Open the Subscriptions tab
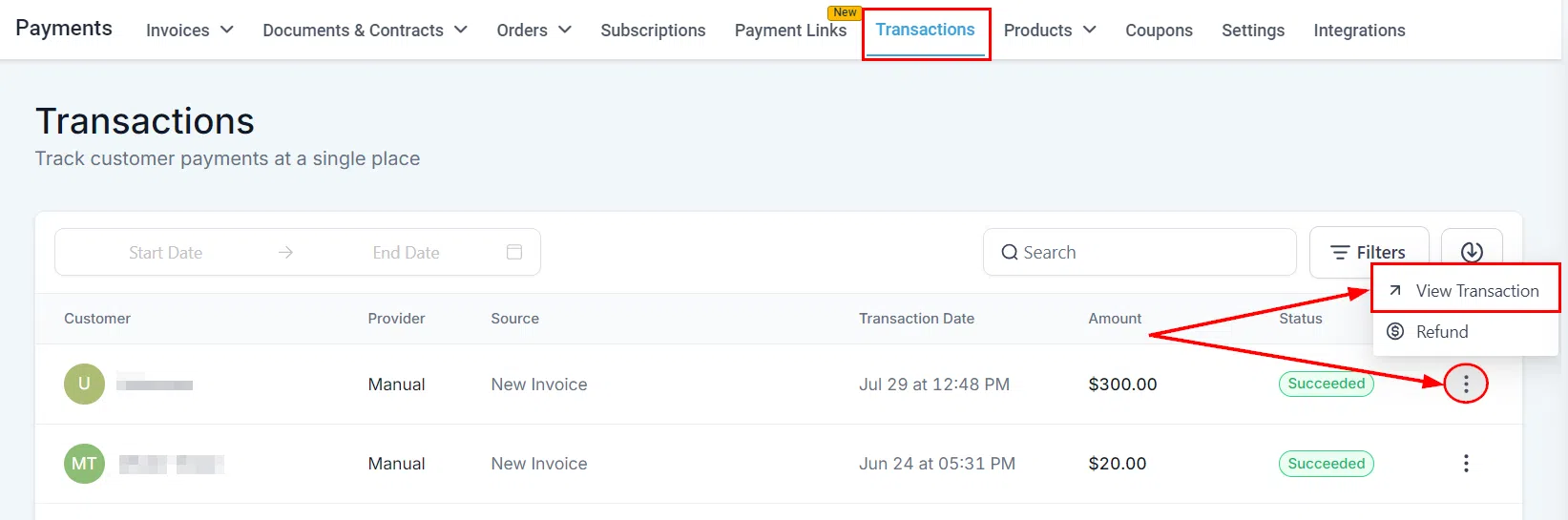 [653, 31]
